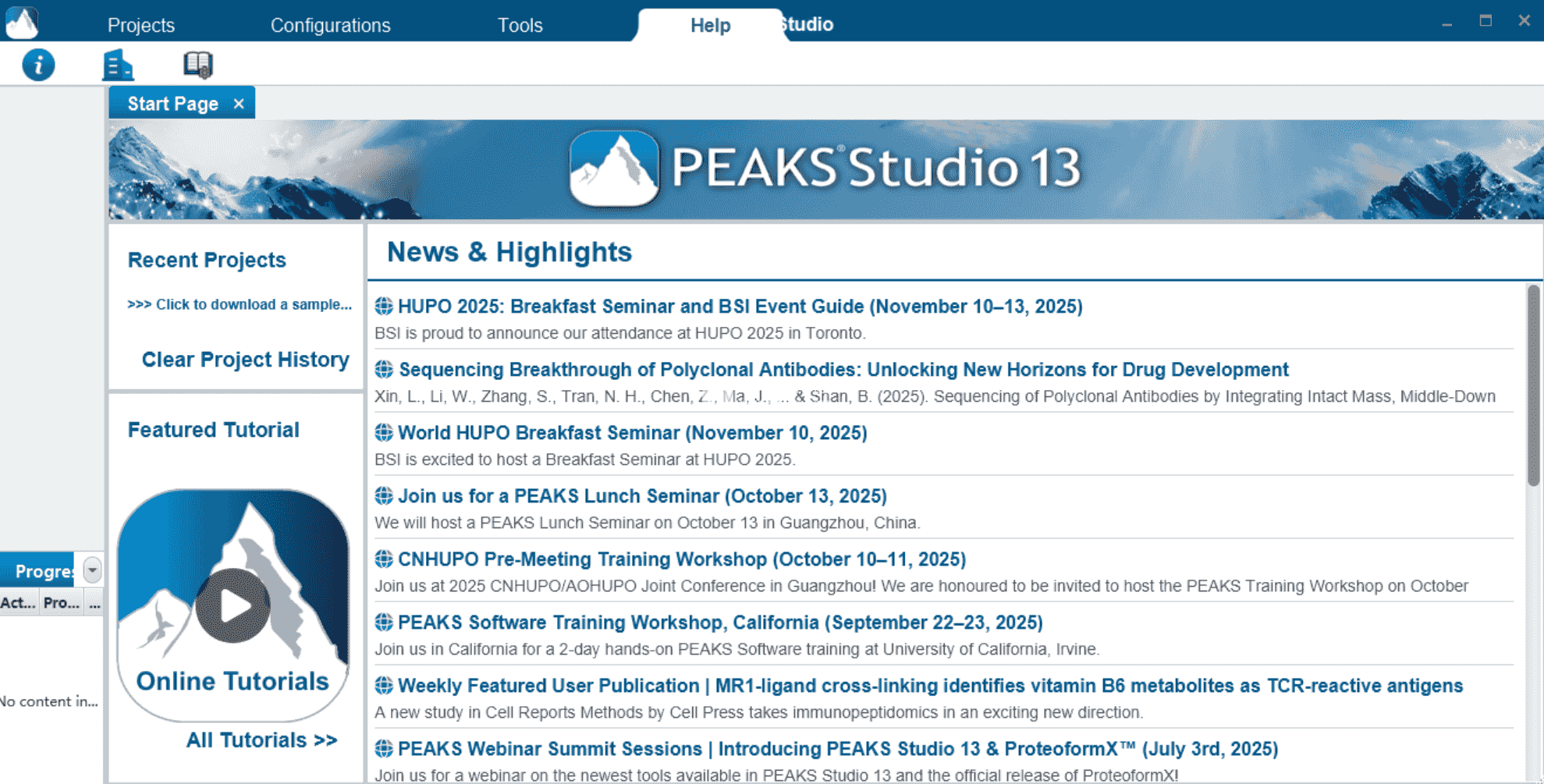This screenshot has height=784, width=1544.
Task: Open the Tools menu
Action: (x=520, y=25)
